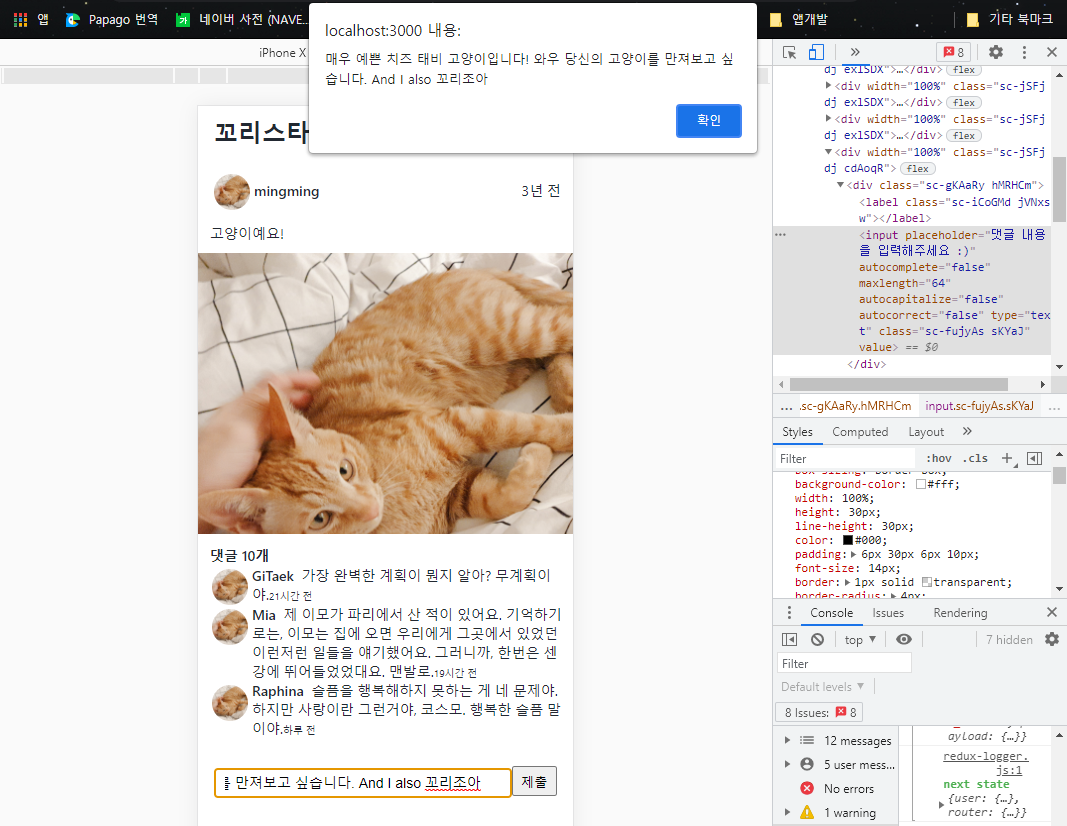Open the Default levels dropdown
Screen dimensions: 1067x826
[x=823, y=687]
